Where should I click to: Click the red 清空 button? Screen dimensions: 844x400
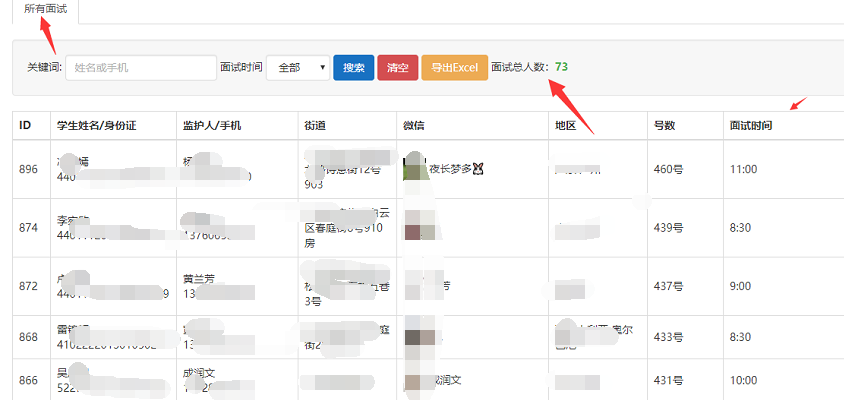[397, 68]
